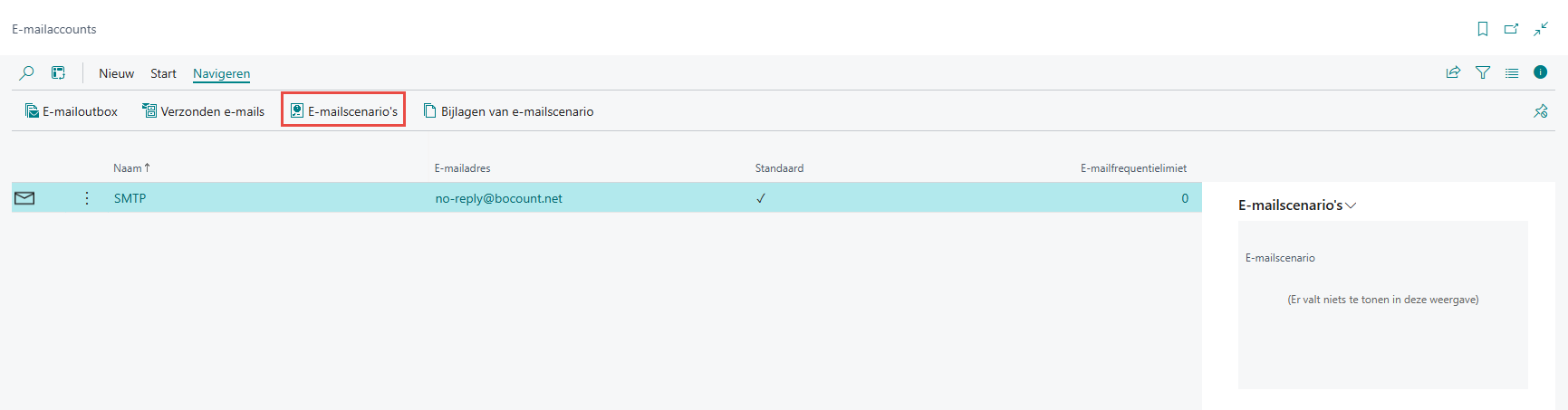This screenshot has height=410, width=1568.
Task: Click the collapse page arrows icon
Action: (x=1541, y=29)
